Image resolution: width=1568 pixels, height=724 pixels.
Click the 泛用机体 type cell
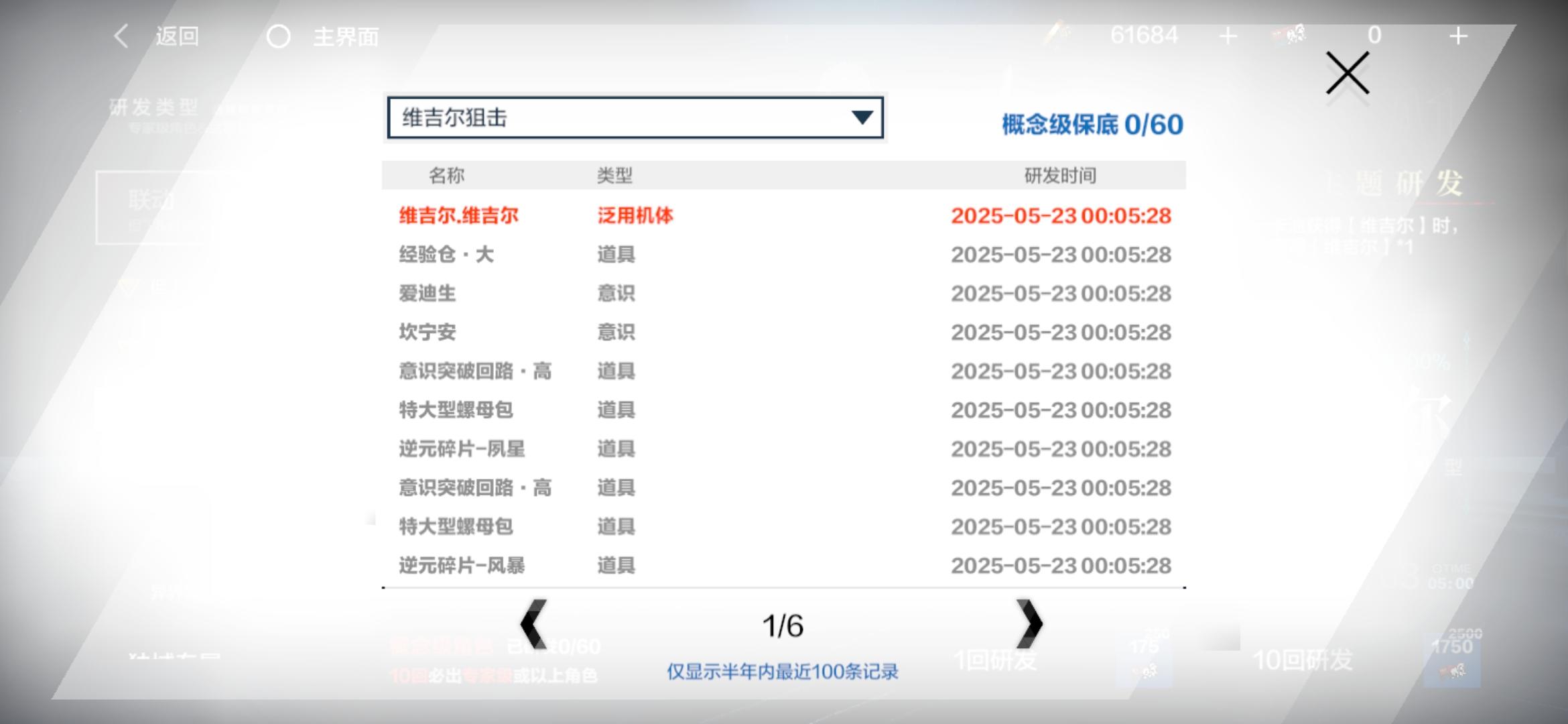635,216
